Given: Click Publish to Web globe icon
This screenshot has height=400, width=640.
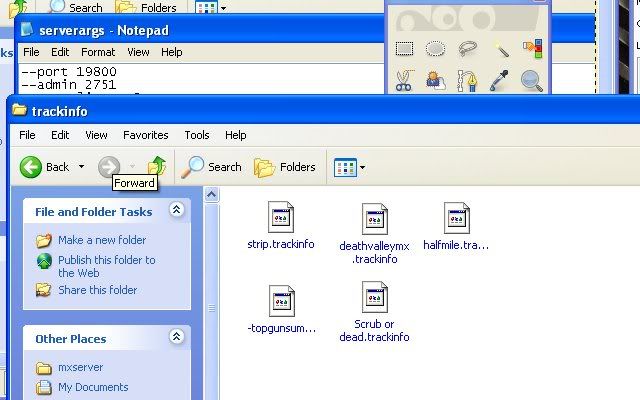Looking at the screenshot, I should pyautogui.click(x=44, y=261).
